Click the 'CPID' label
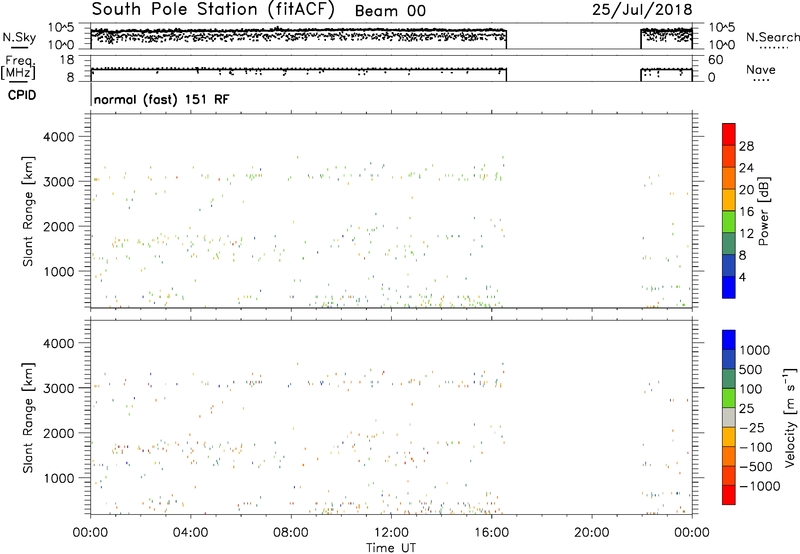Screen dimensions: 800x554 pyautogui.click(x=22, y=95)
